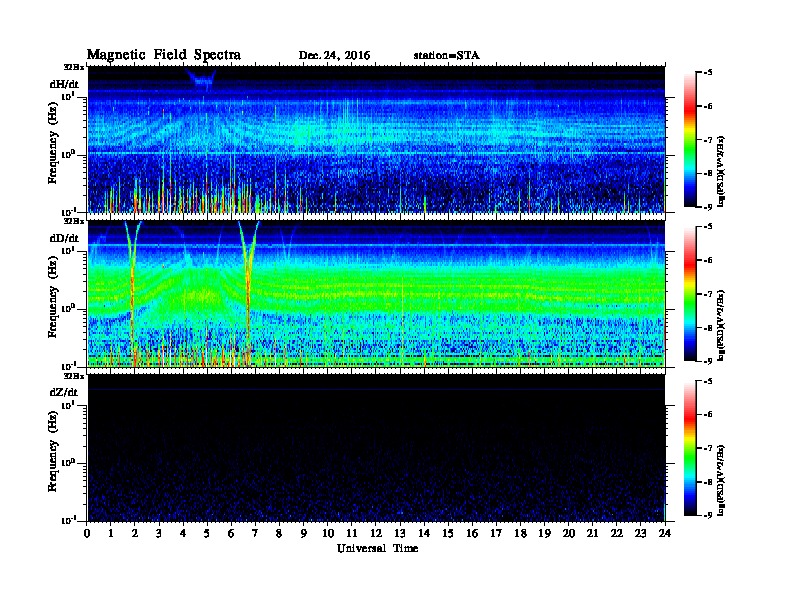
Task: Click the 10^0 frequency tick on dZ/dt panel
Action: click(x=68, y=463)
